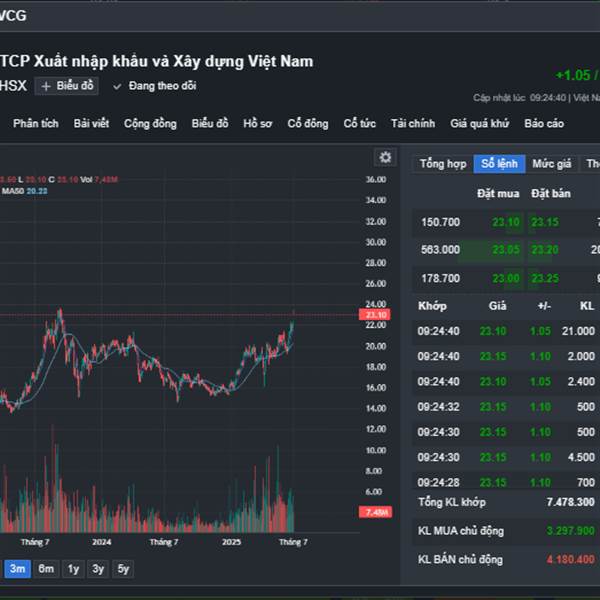
Task: Select the 3m chart range
Action: pos(17,569)
